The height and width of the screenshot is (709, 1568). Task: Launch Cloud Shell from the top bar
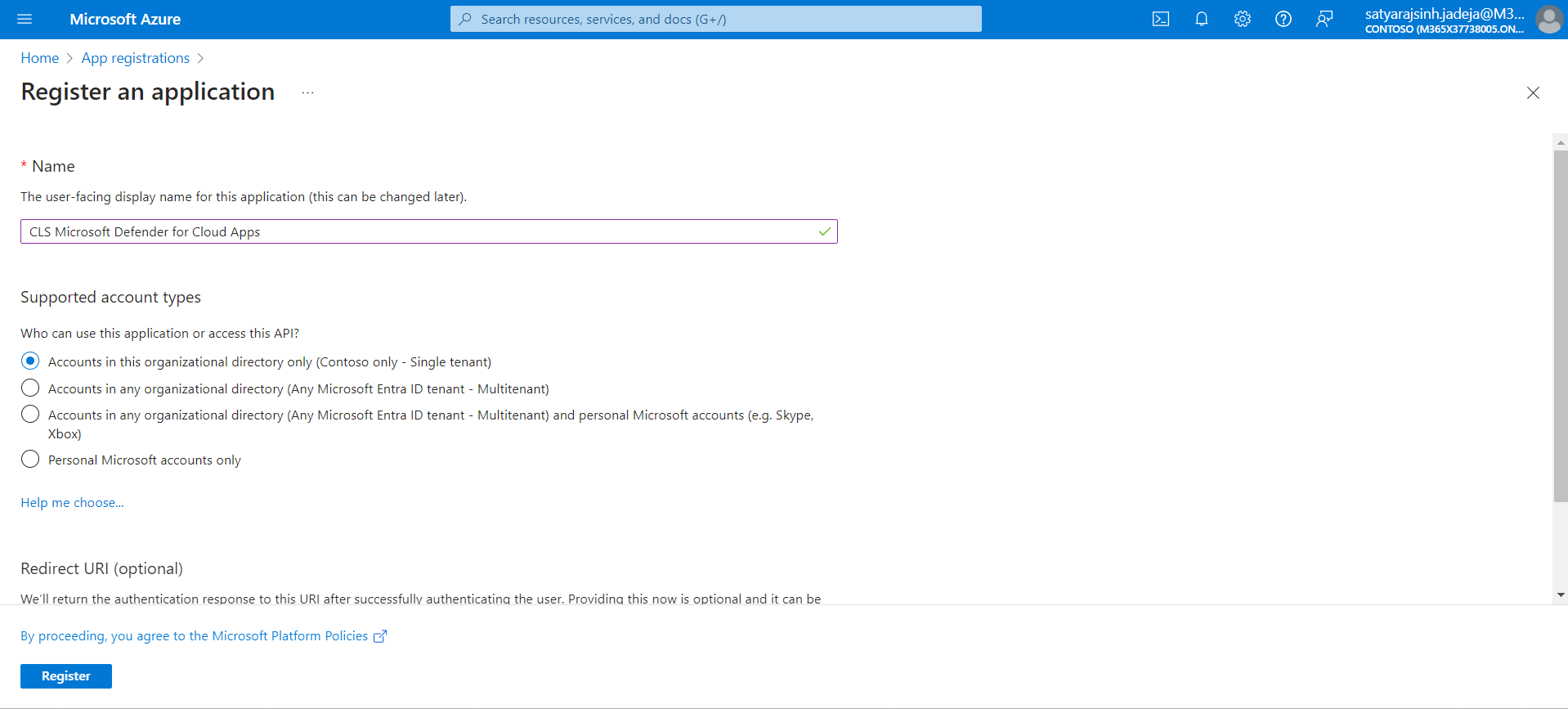(1161, 19)
